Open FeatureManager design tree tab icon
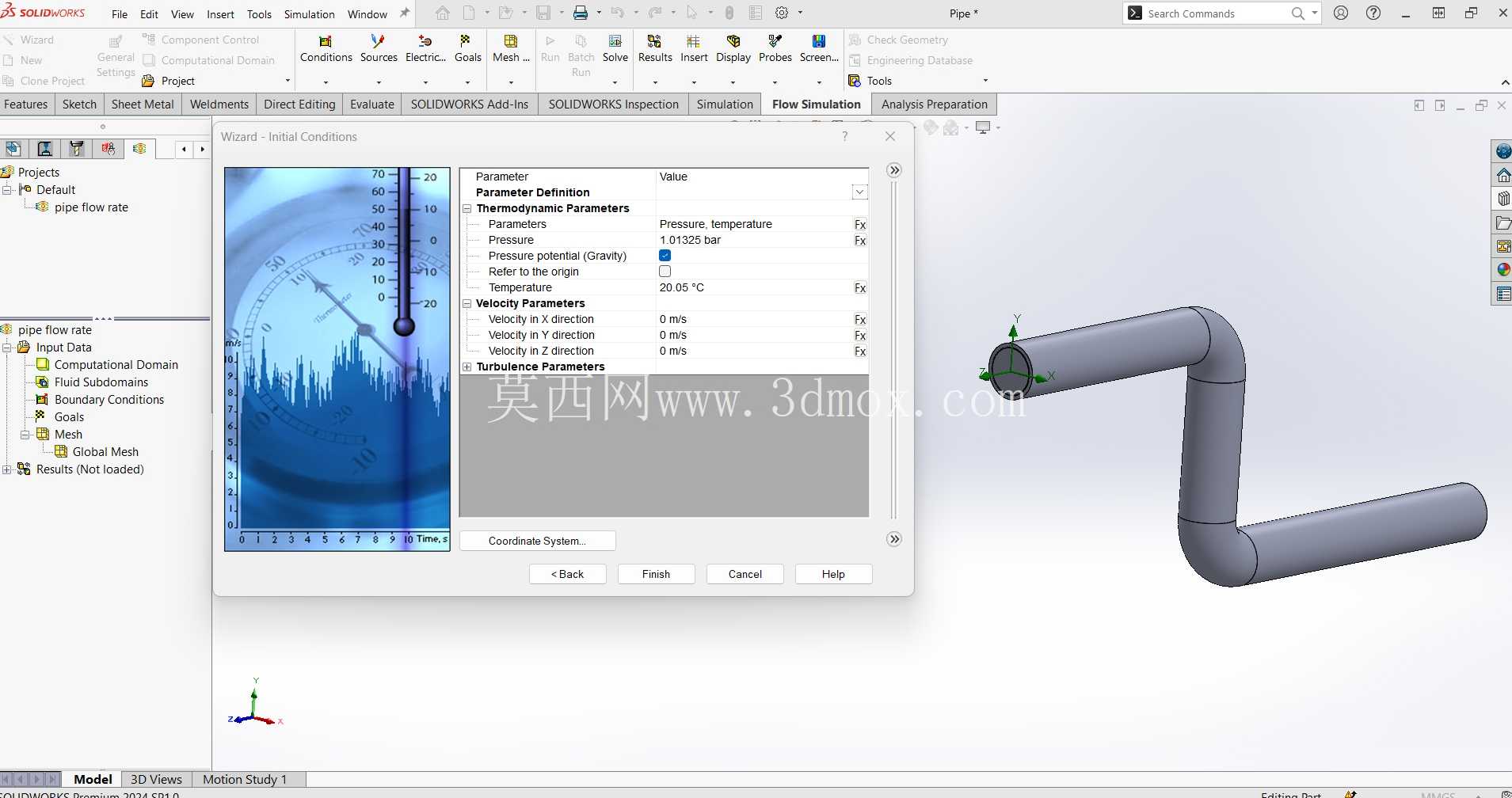Viewport: 1512px width, 798px height. pos(13,148)
